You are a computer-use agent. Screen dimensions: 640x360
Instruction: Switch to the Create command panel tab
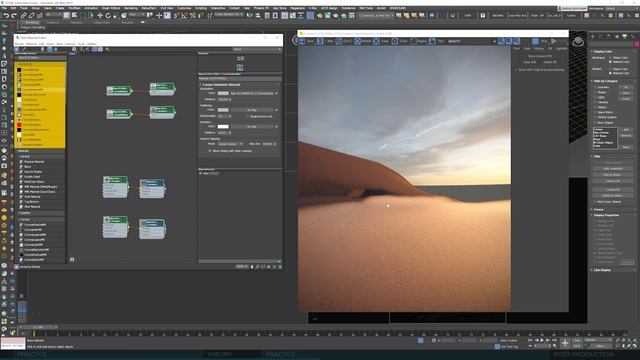point(593,37)
